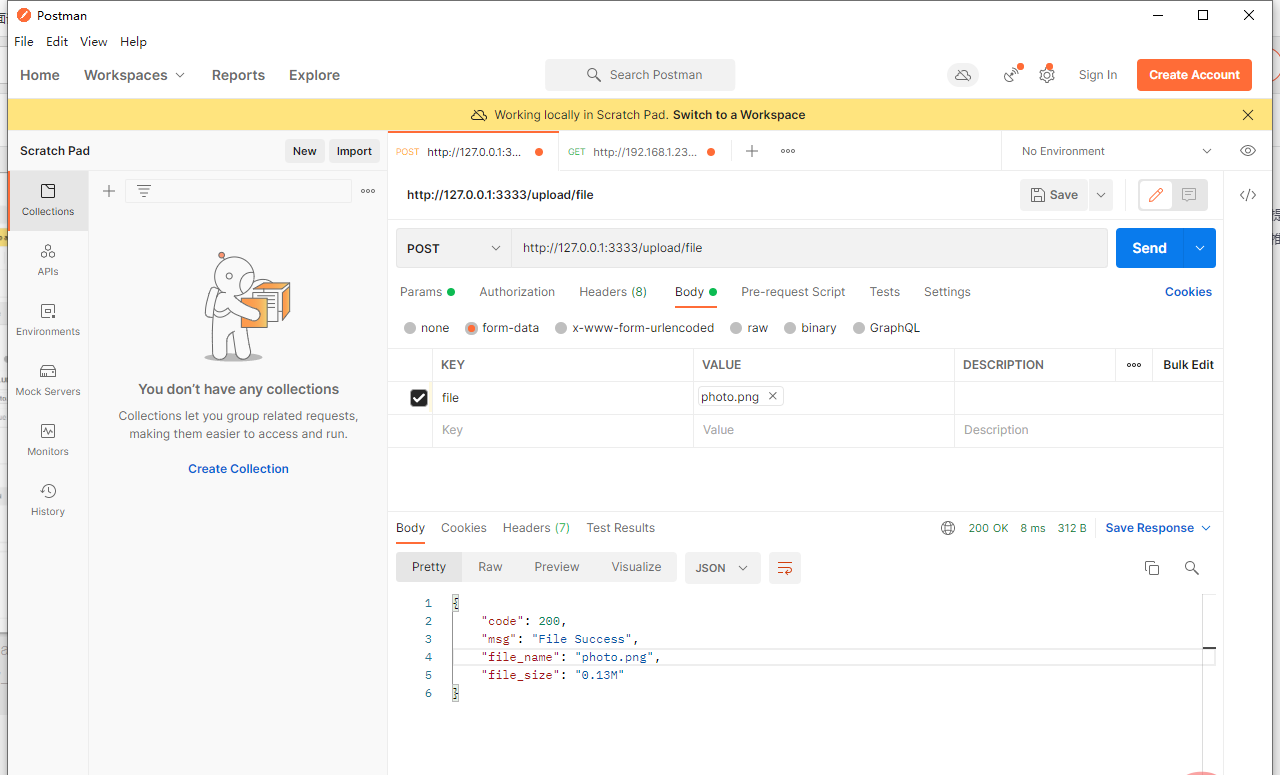Select the GraphQL body type
The image size is (1280, 775).
pyautogui.click(x=886, y=328)
